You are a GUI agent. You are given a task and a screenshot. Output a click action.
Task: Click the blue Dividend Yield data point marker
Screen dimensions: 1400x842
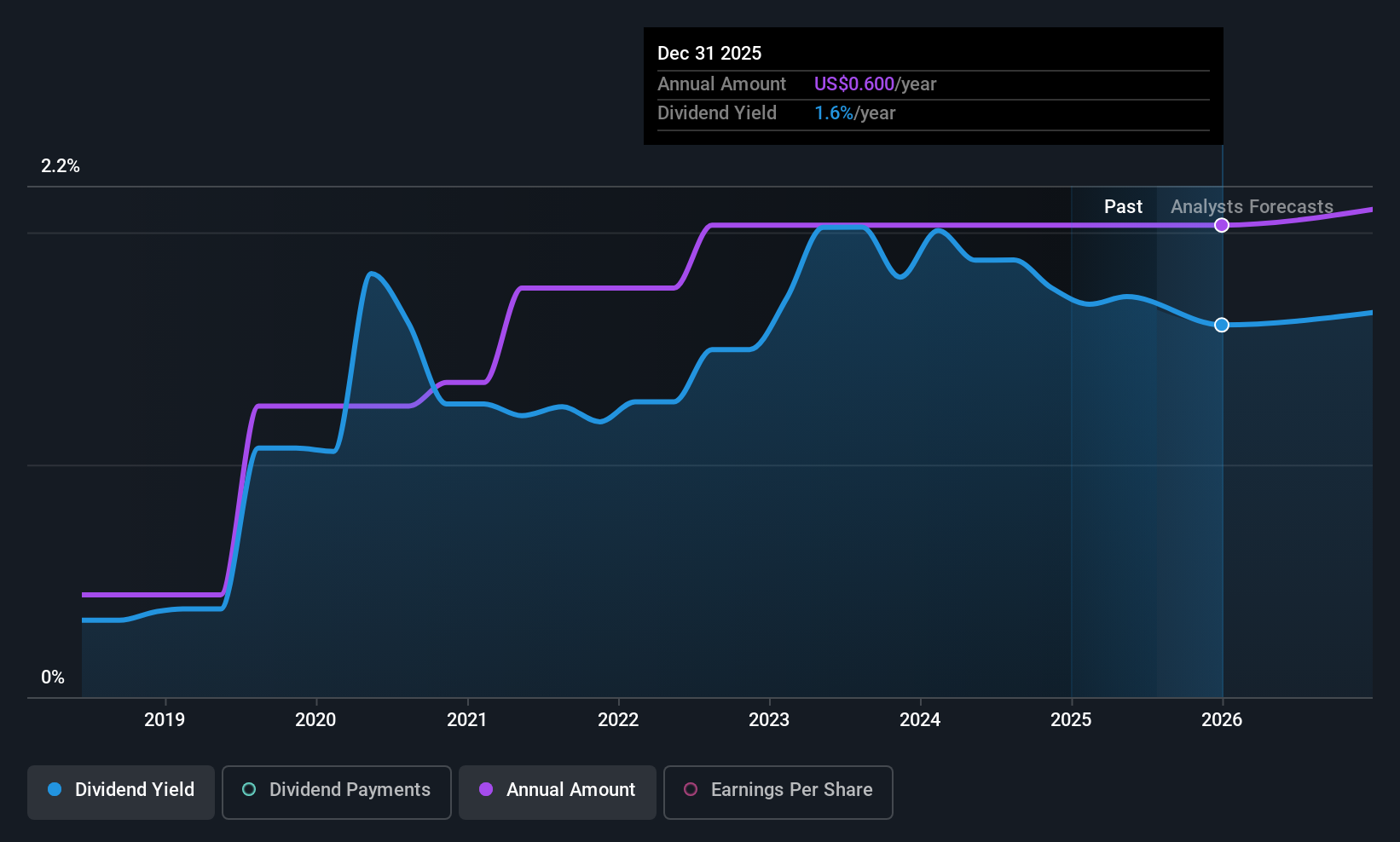point(1222,325)
